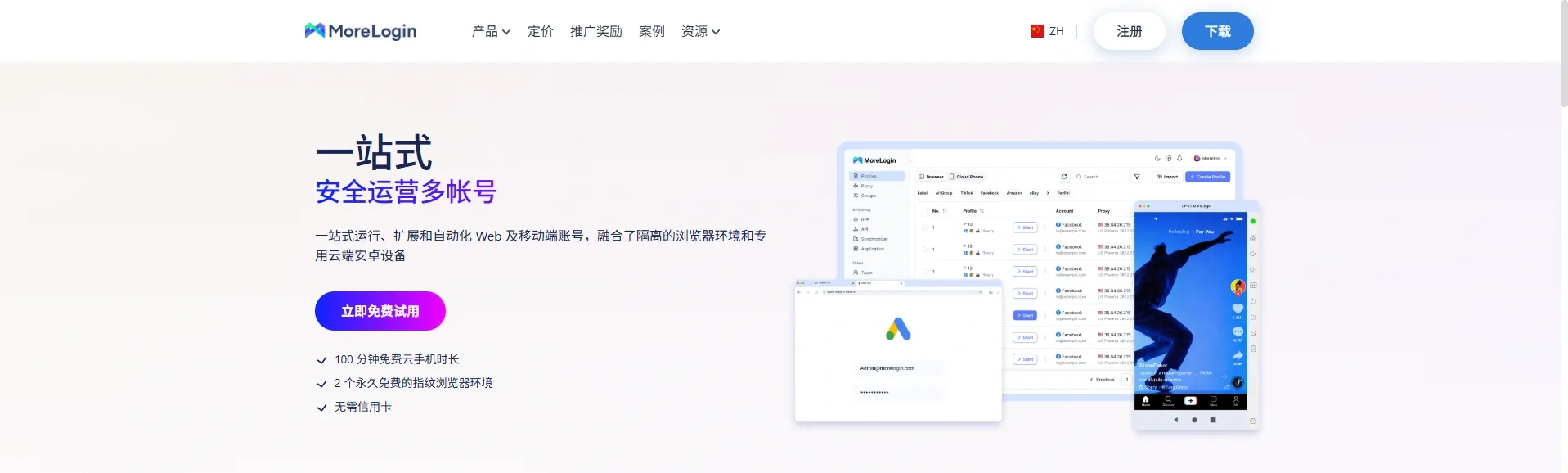Viewport: 1568px width, 473px height.
Task: Click the Search field in the preview
Action: (1099, 177)
